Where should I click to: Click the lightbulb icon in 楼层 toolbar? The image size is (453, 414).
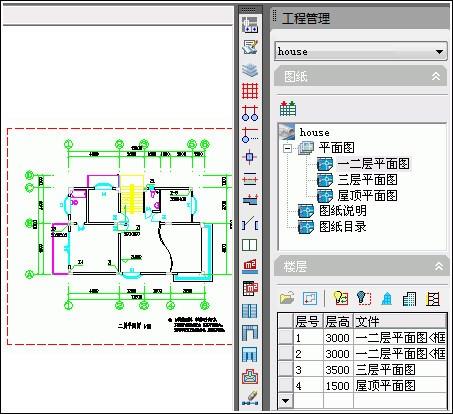point(341,298)
